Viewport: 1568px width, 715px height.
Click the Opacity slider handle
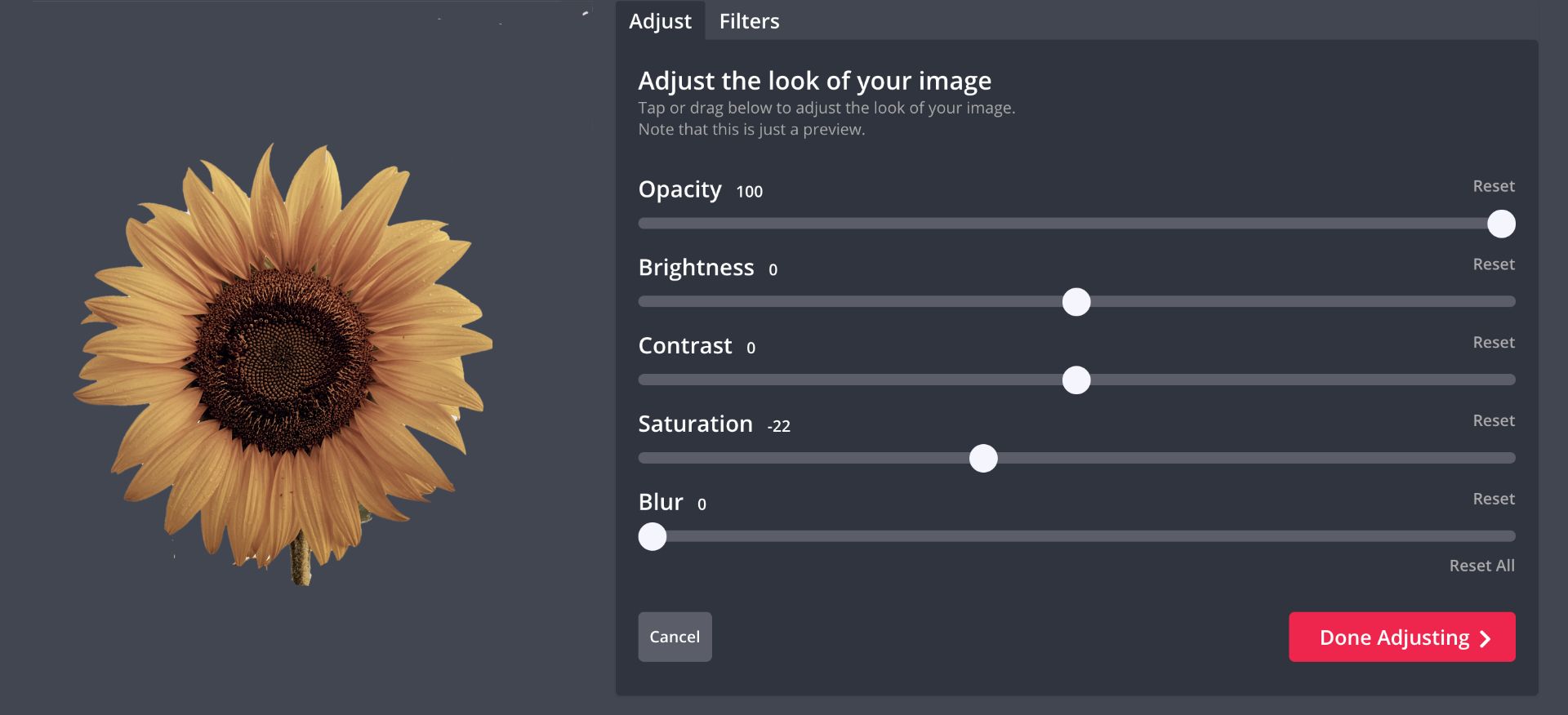[x=1501, y=224]
